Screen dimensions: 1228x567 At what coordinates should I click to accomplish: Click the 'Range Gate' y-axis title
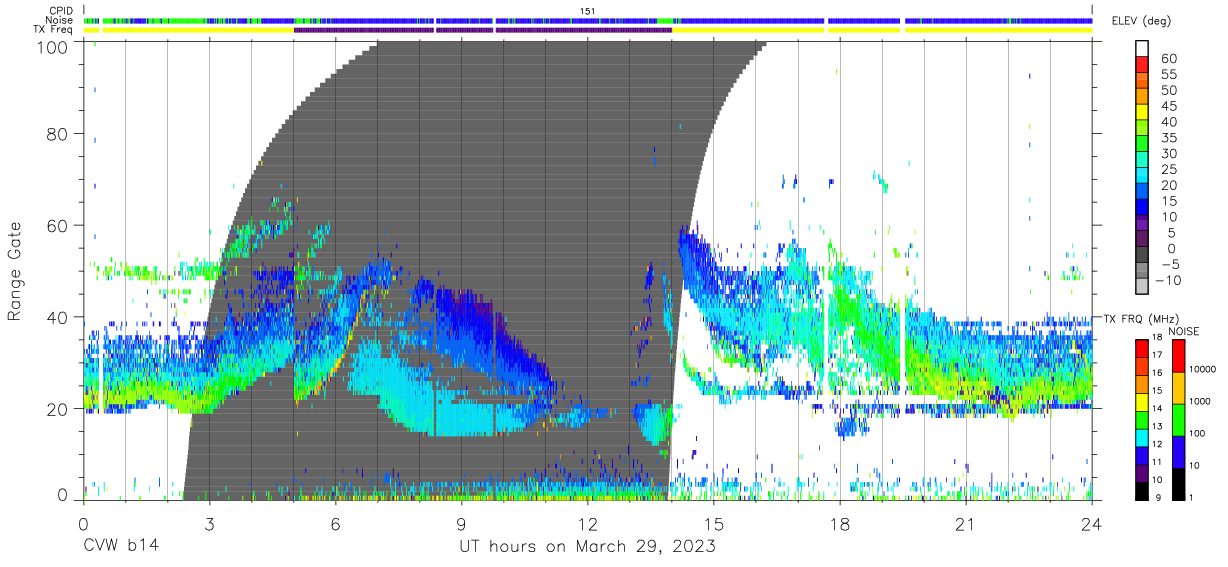point(15,272)
